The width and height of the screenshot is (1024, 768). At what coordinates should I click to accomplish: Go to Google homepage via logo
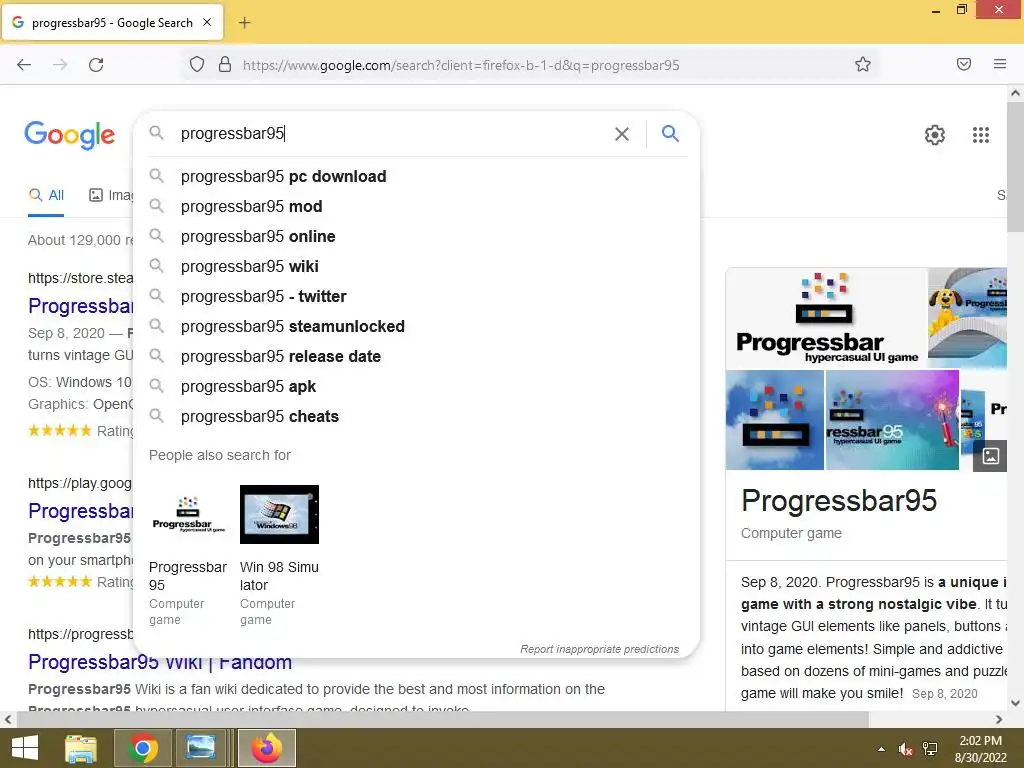coord(70,135)
